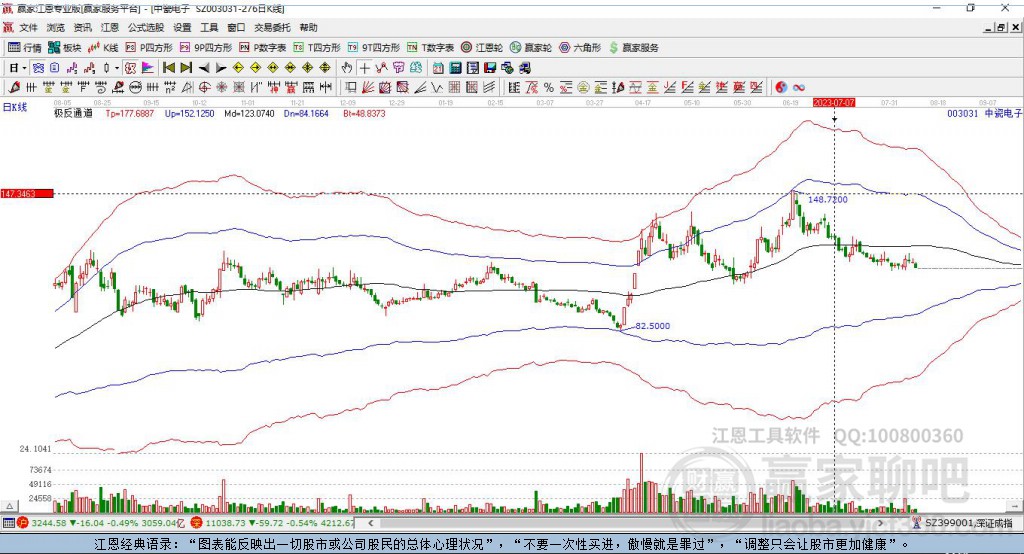The image size is (1024, 554).
Task: Click the Tp=177.6887 indicator value
Action: coord(130,113)
